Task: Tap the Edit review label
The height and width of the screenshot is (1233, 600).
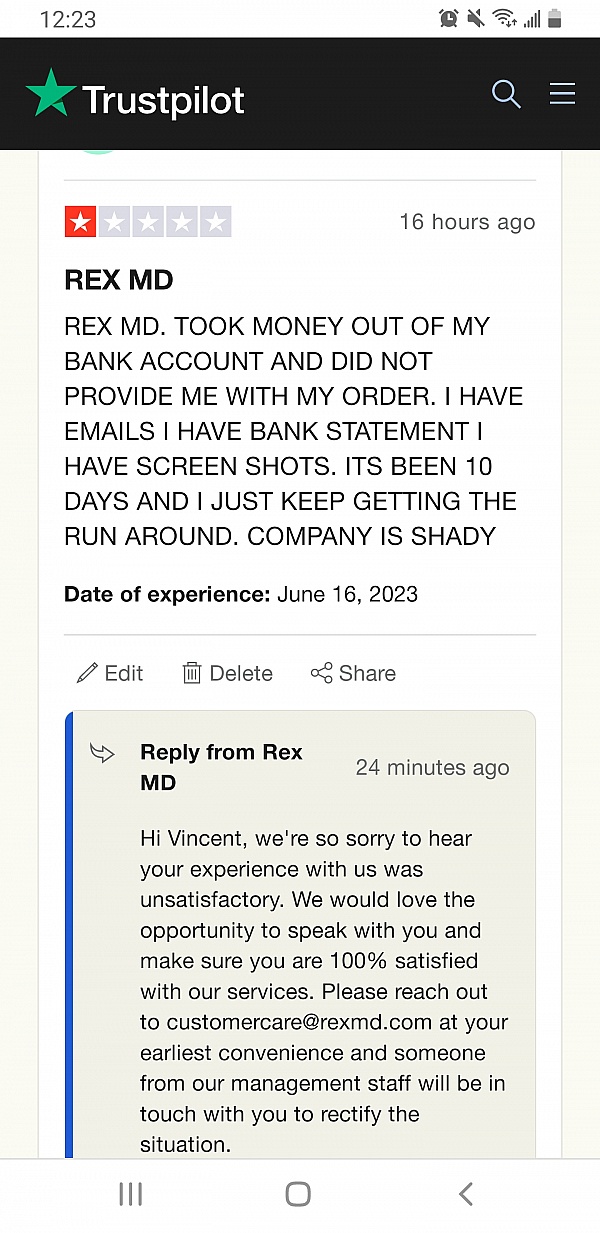Action: point(124,673)
